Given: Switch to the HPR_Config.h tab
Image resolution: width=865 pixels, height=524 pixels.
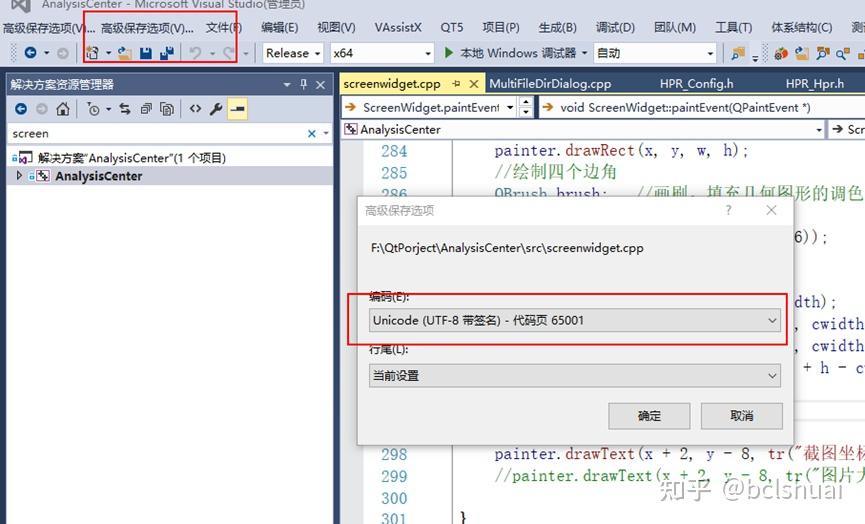Looking at the screenshot, I should click(696, 84).
